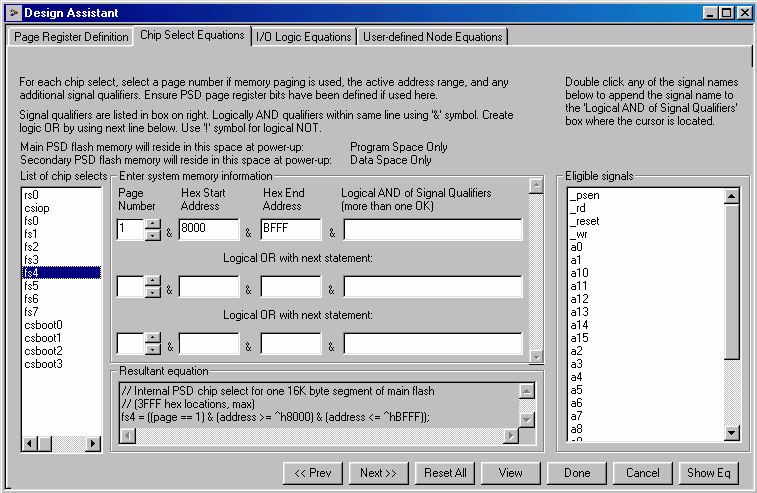Image resolution: width=757 pixels, height=493 pixels.
Task: Click the Hex End Address field containing BFFF
Action: pyautogui.click(x=290, y=231)
